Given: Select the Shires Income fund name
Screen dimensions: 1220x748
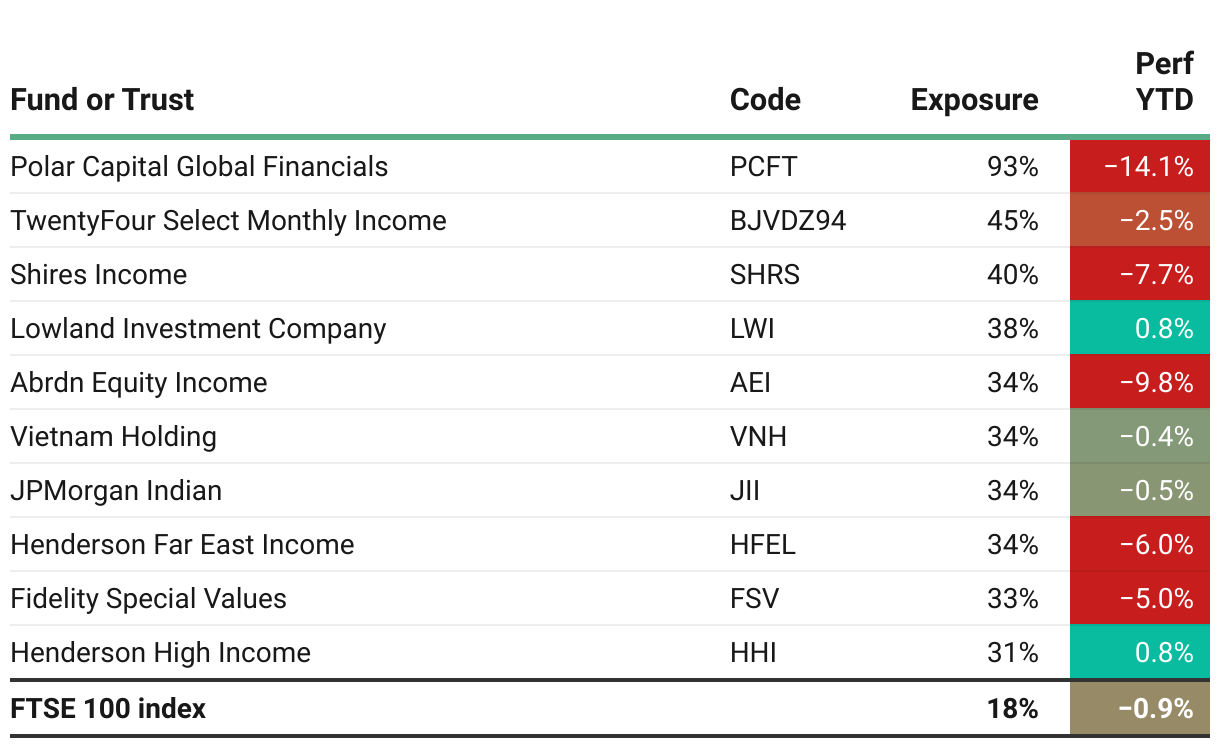Looking at the screenshot, I should [x=98, y=274].
